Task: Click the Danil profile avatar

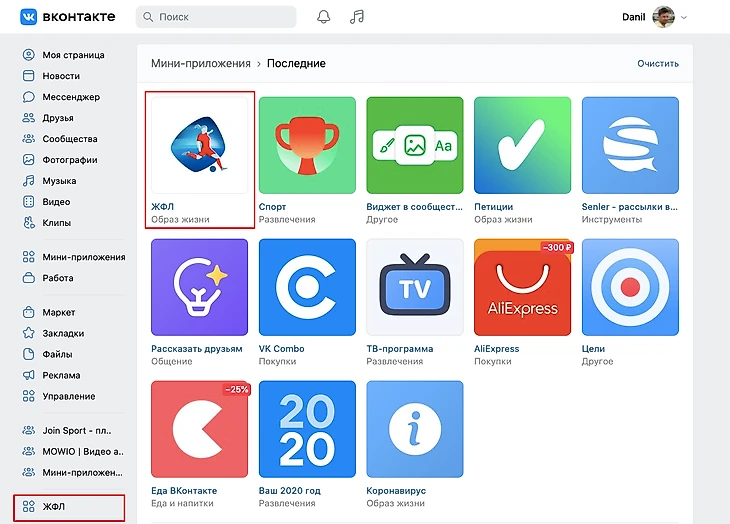Action: point(663,17)
